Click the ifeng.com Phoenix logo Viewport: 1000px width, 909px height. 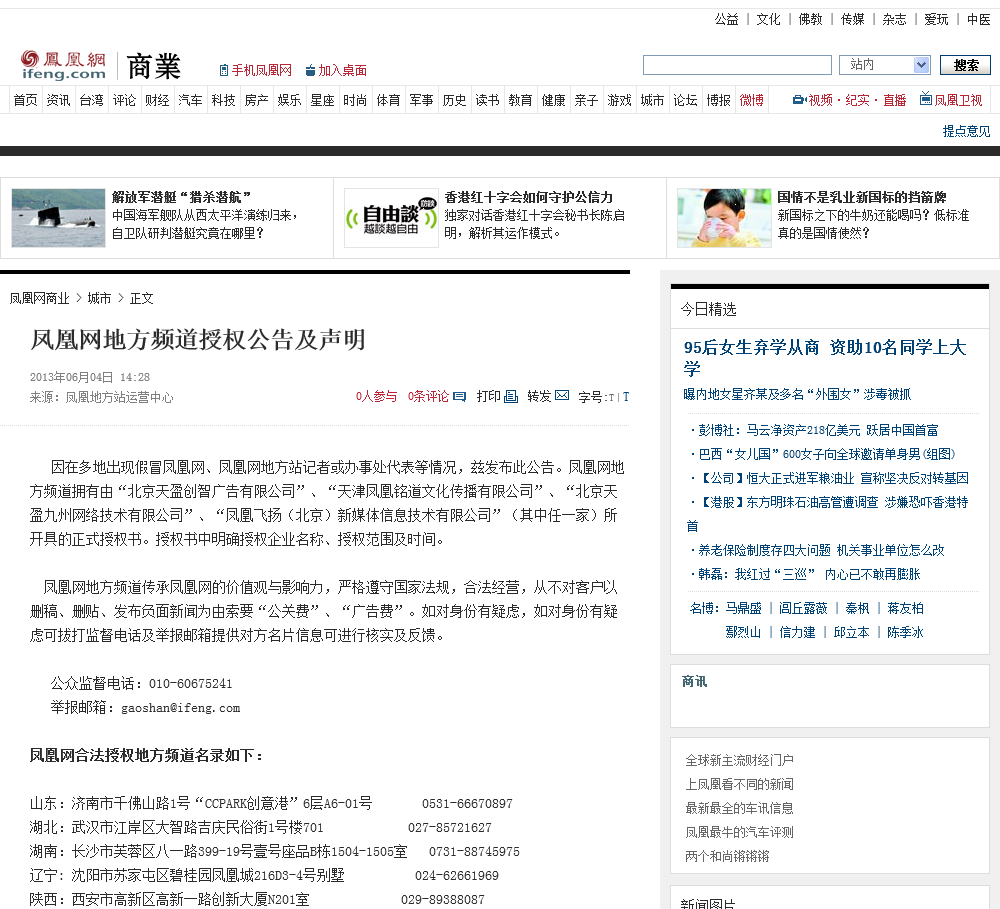[x=63, y=66]
